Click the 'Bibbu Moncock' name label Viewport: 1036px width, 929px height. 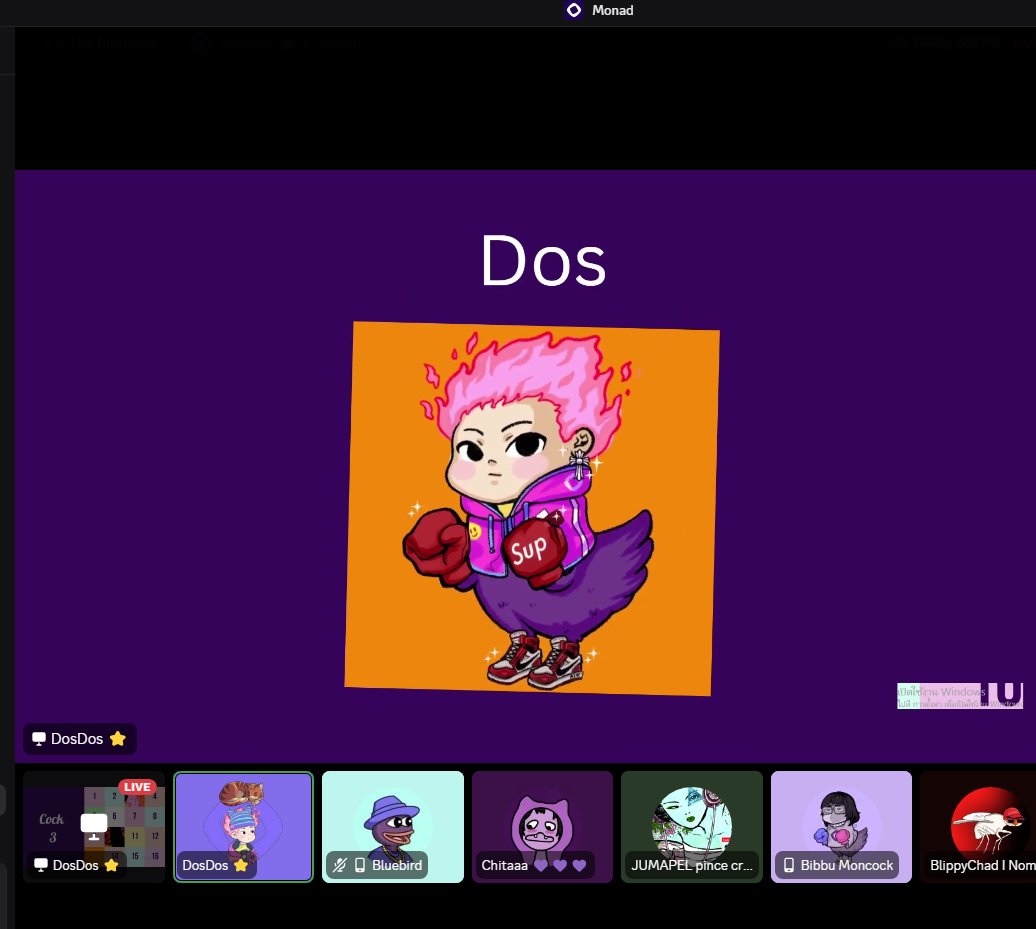846,865
